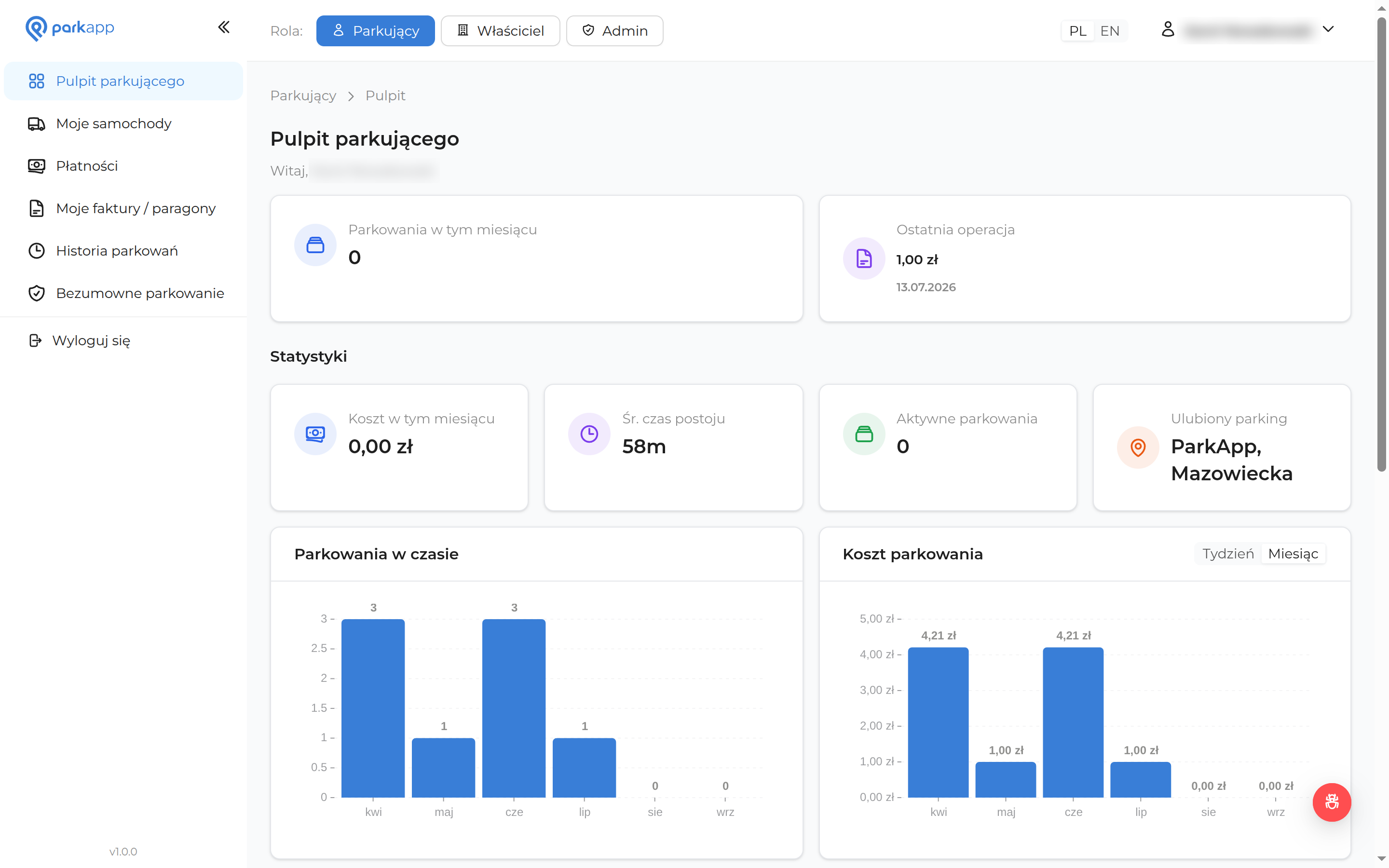Collapse the sidebar with double-chevron icon
Image resolution: width=1389 pixels, height=868 pixels.
(x=224, y=27)
